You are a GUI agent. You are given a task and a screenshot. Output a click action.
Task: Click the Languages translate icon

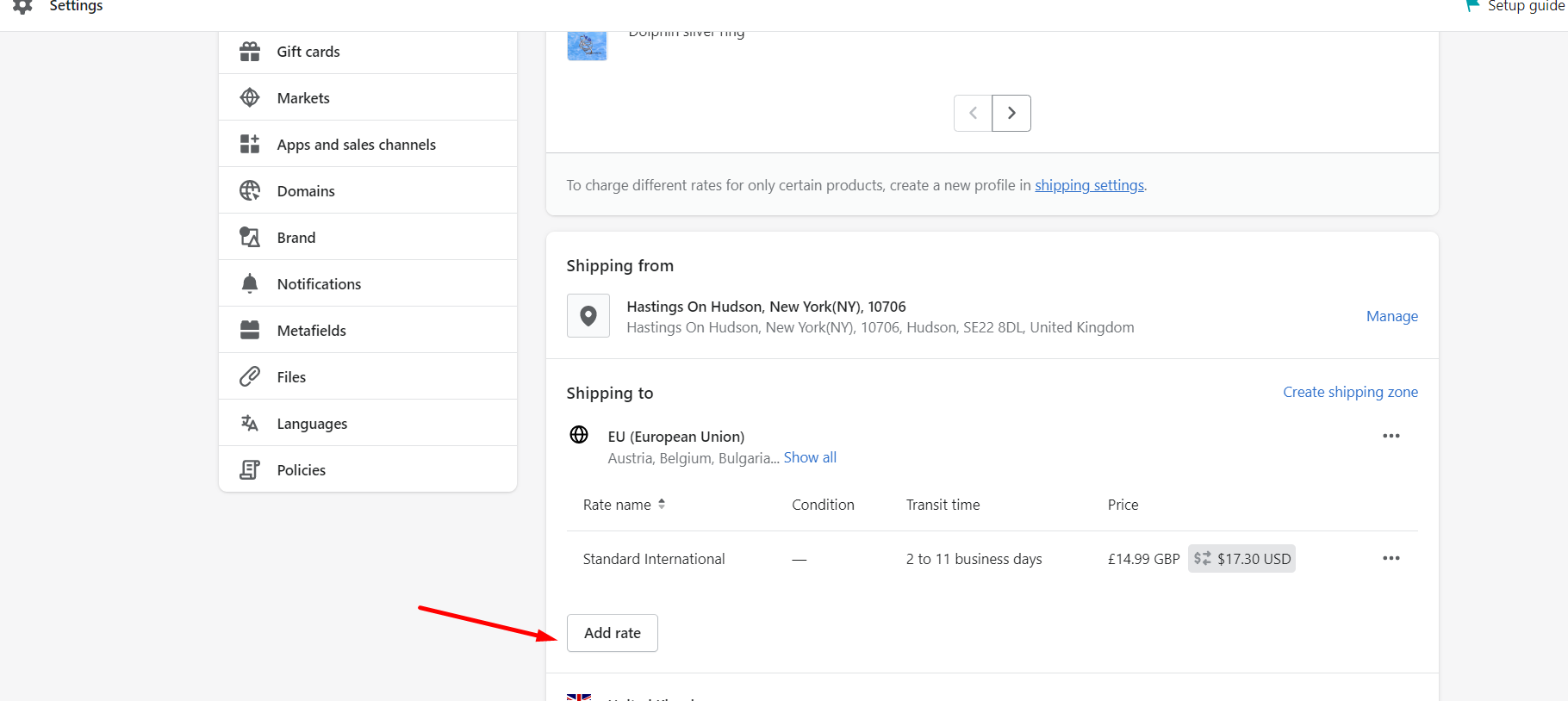(x=250, y=424)
